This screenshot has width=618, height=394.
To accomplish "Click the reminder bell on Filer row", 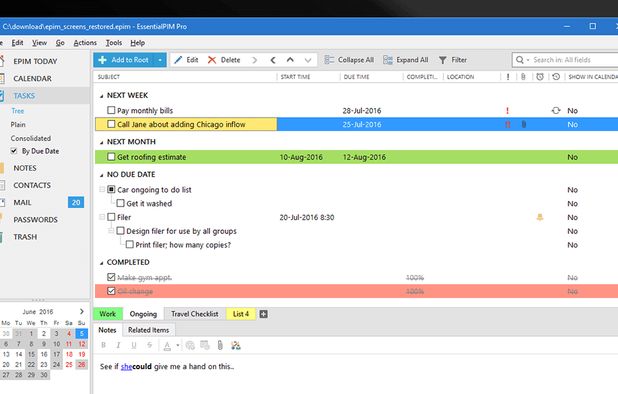I will point(540,217).
